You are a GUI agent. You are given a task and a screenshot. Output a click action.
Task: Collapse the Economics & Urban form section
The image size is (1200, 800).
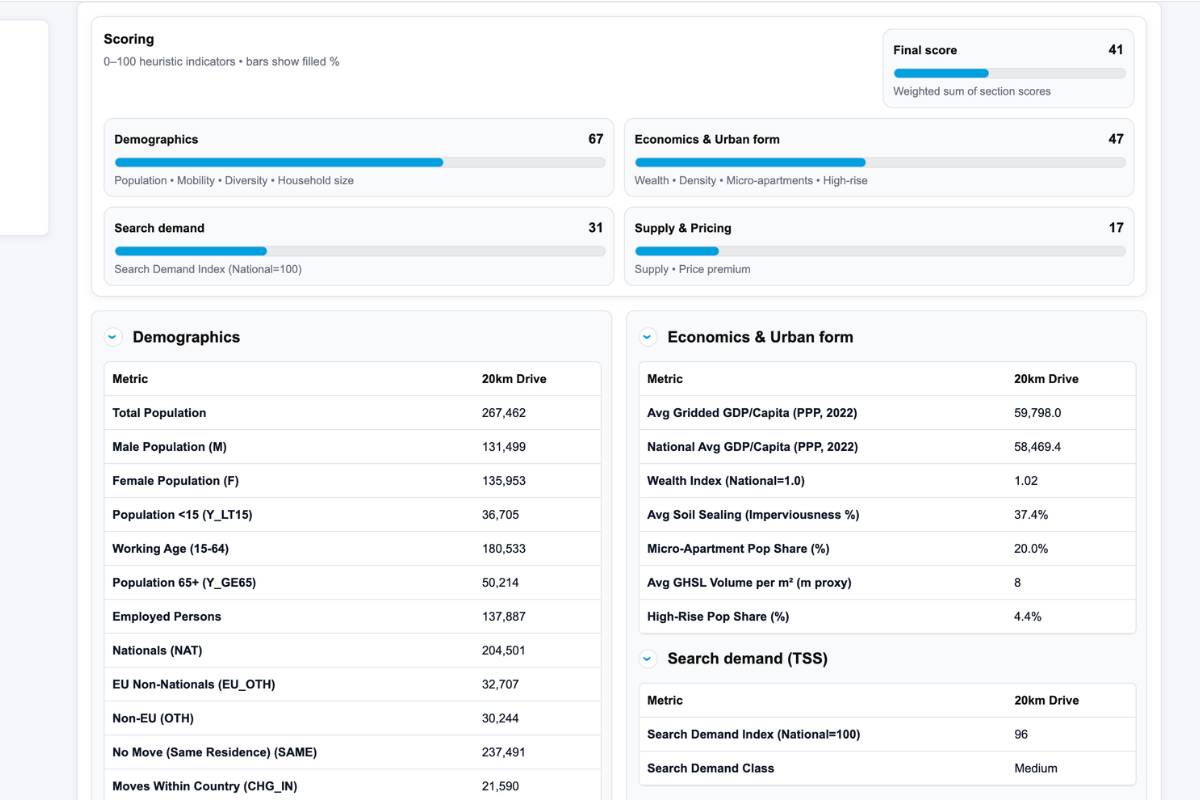tap(646, 337)
